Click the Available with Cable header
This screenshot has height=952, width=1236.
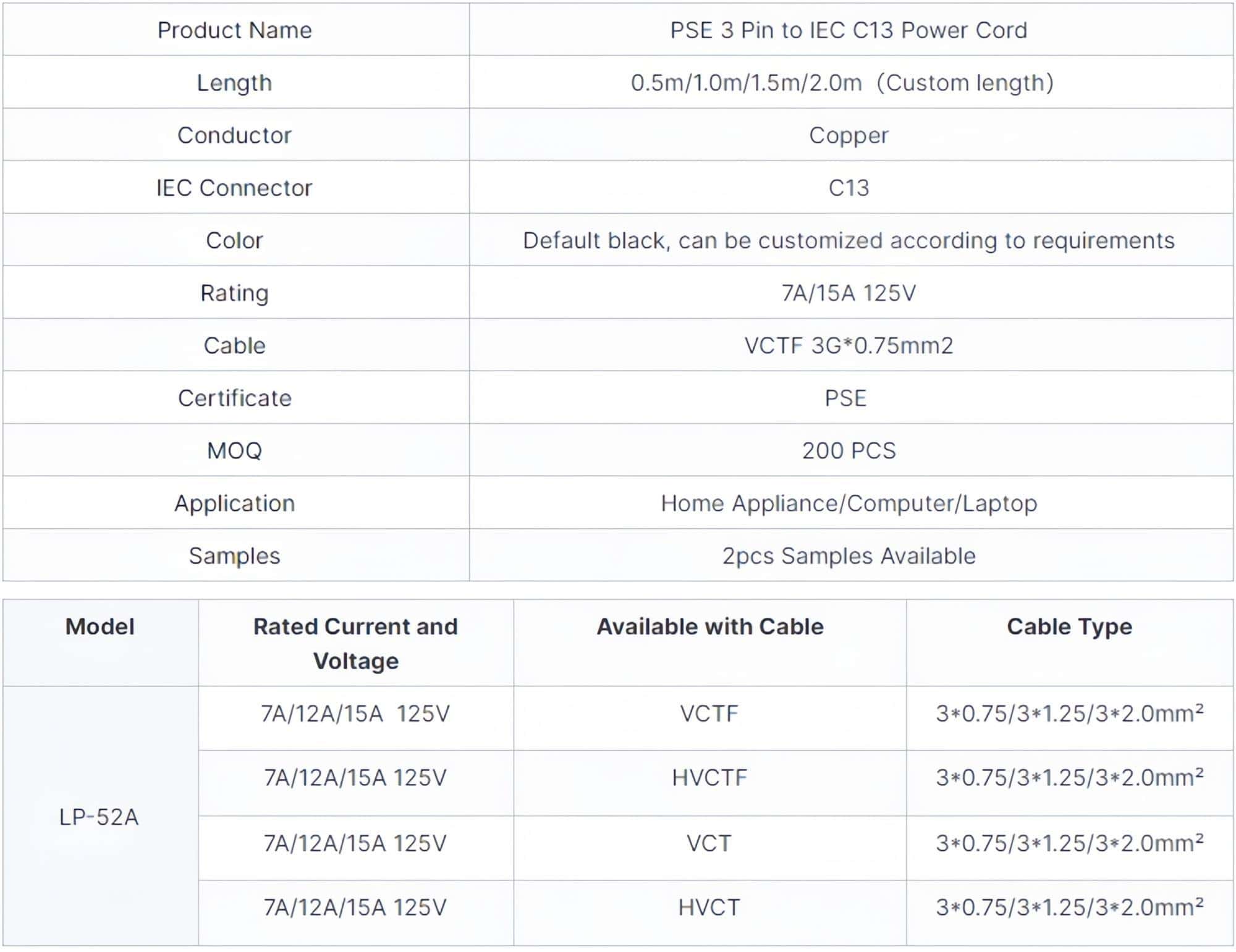coord(710,626)
